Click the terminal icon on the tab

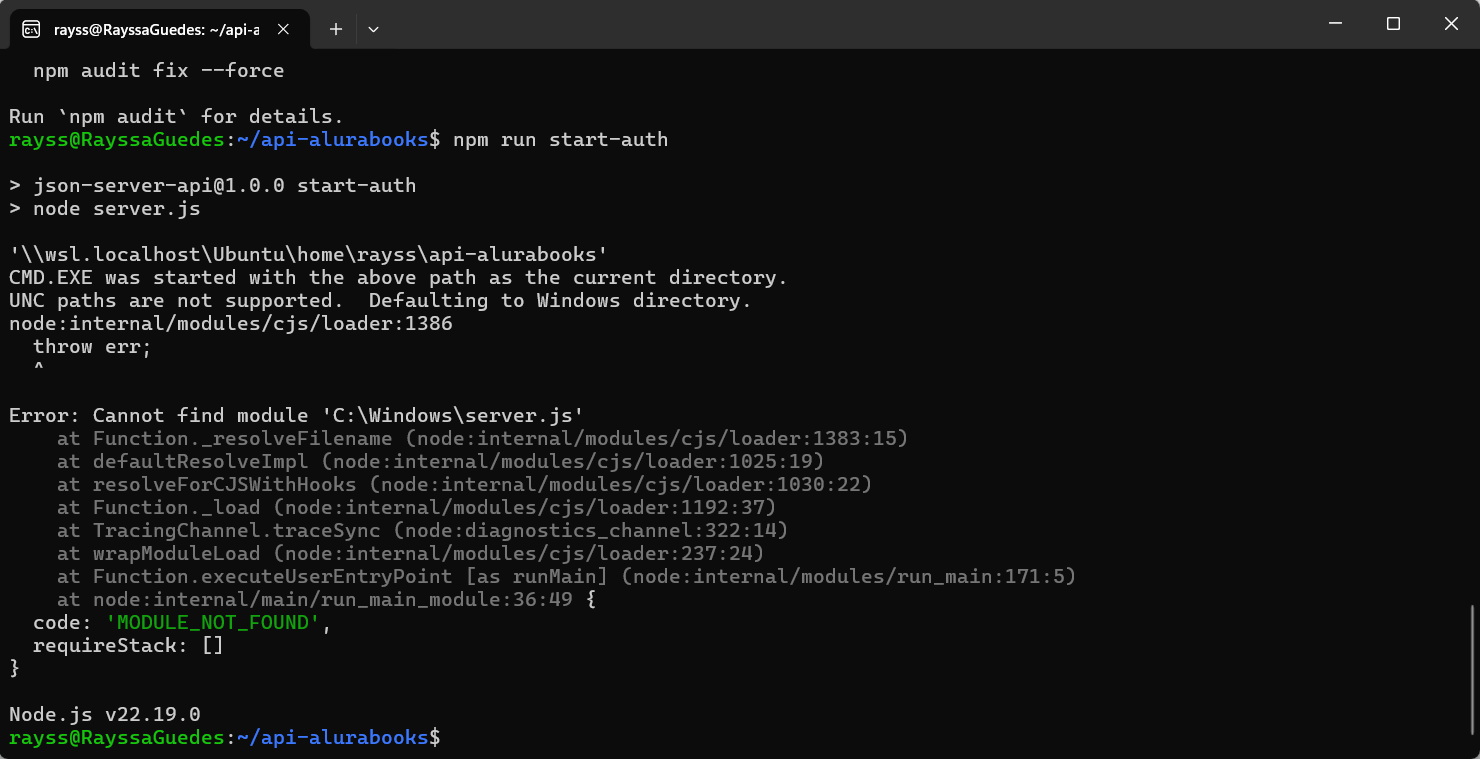pos(31,29)
